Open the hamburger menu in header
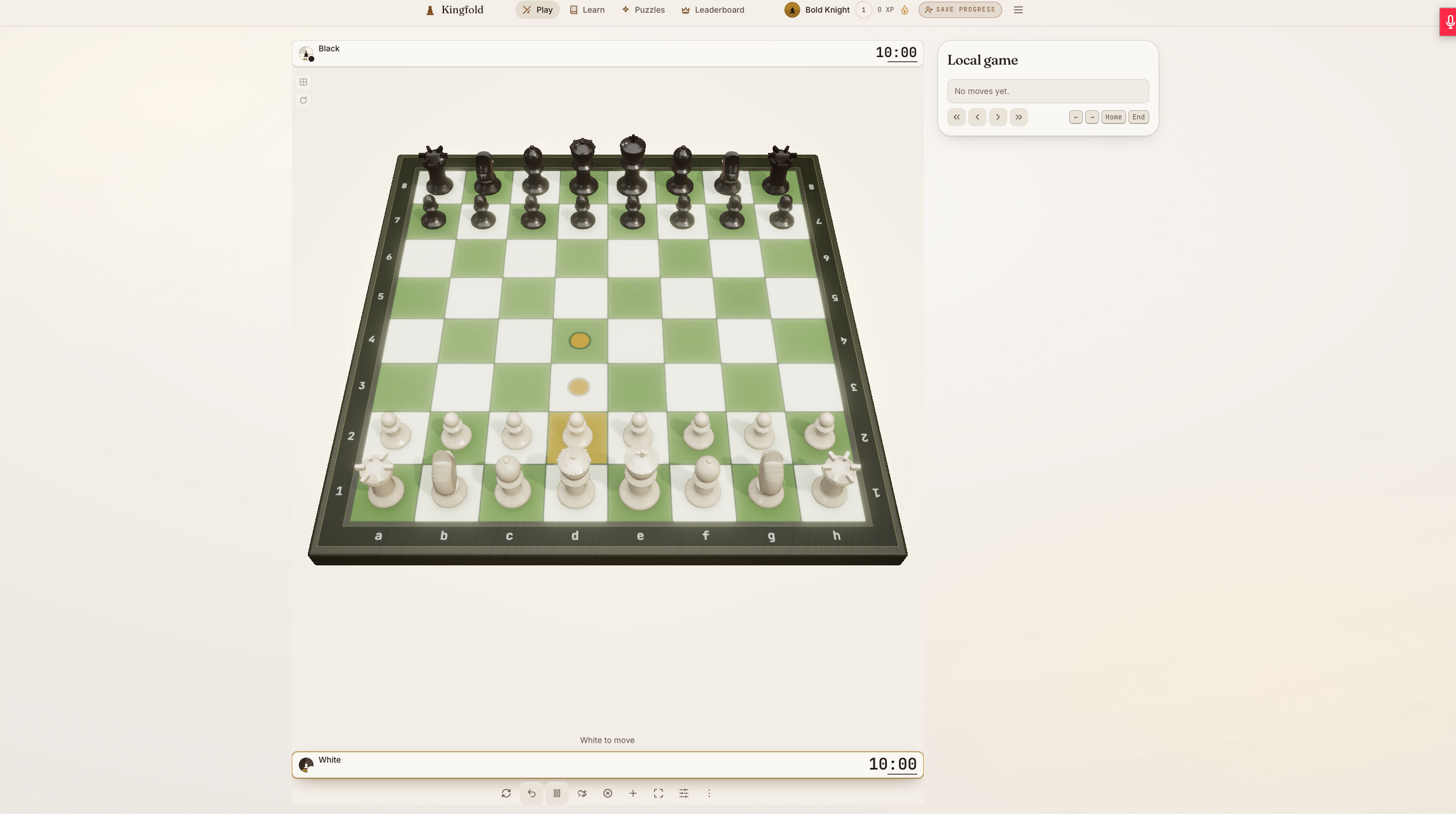Image resolution: width=1456 pixels, height=814 pixels. pos(1018,10)
